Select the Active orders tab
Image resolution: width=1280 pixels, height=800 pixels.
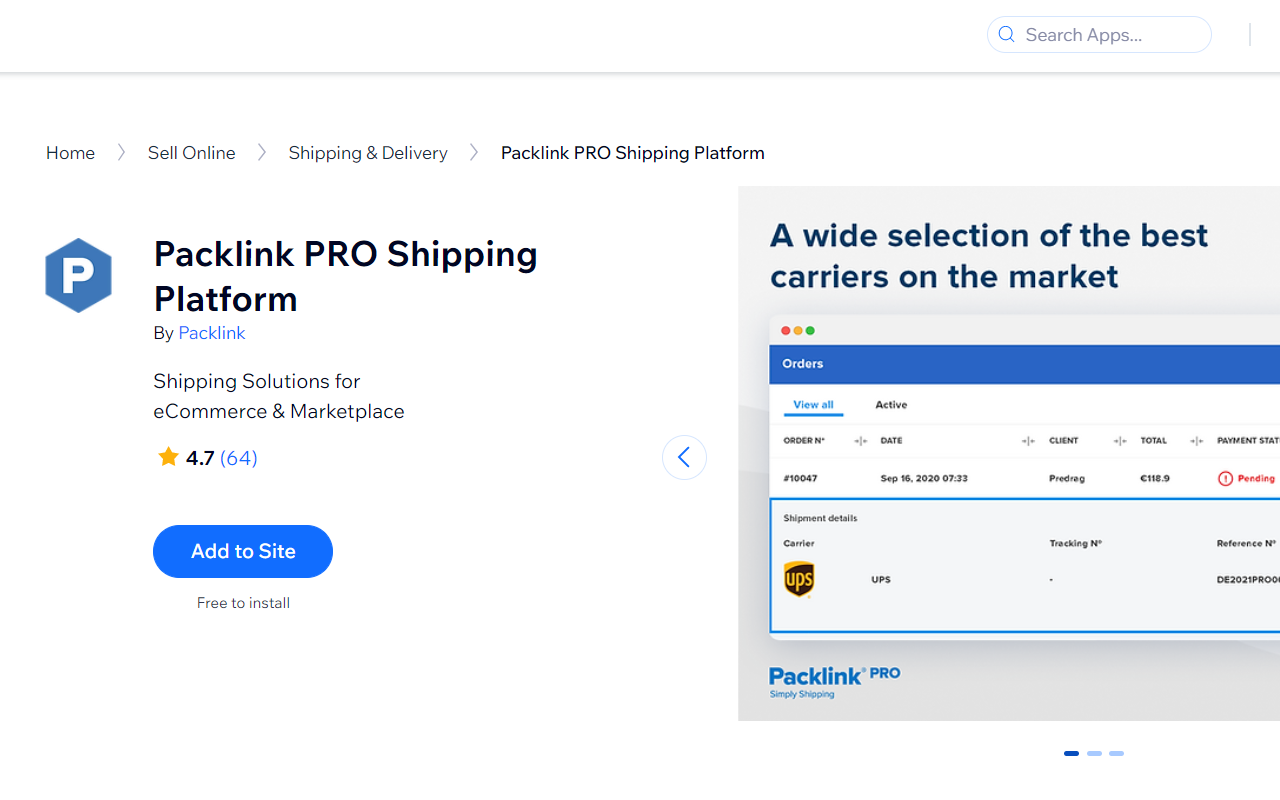pos(890,405)
